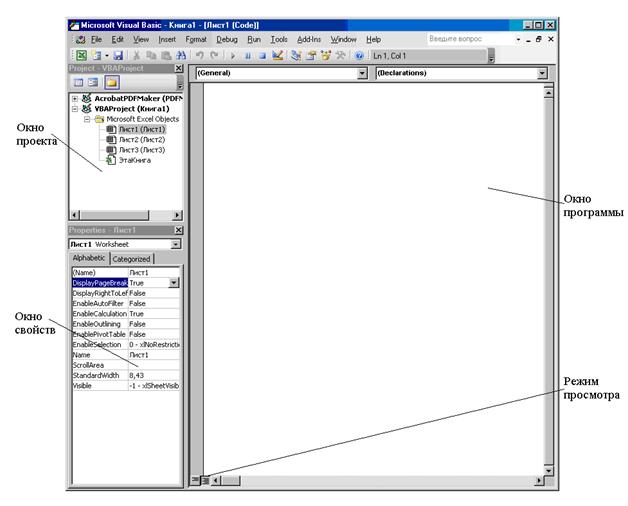The image size is (628, 506).
Task: Select ЭтаКнига in the project tree
Action: click(x=135, y=160)
